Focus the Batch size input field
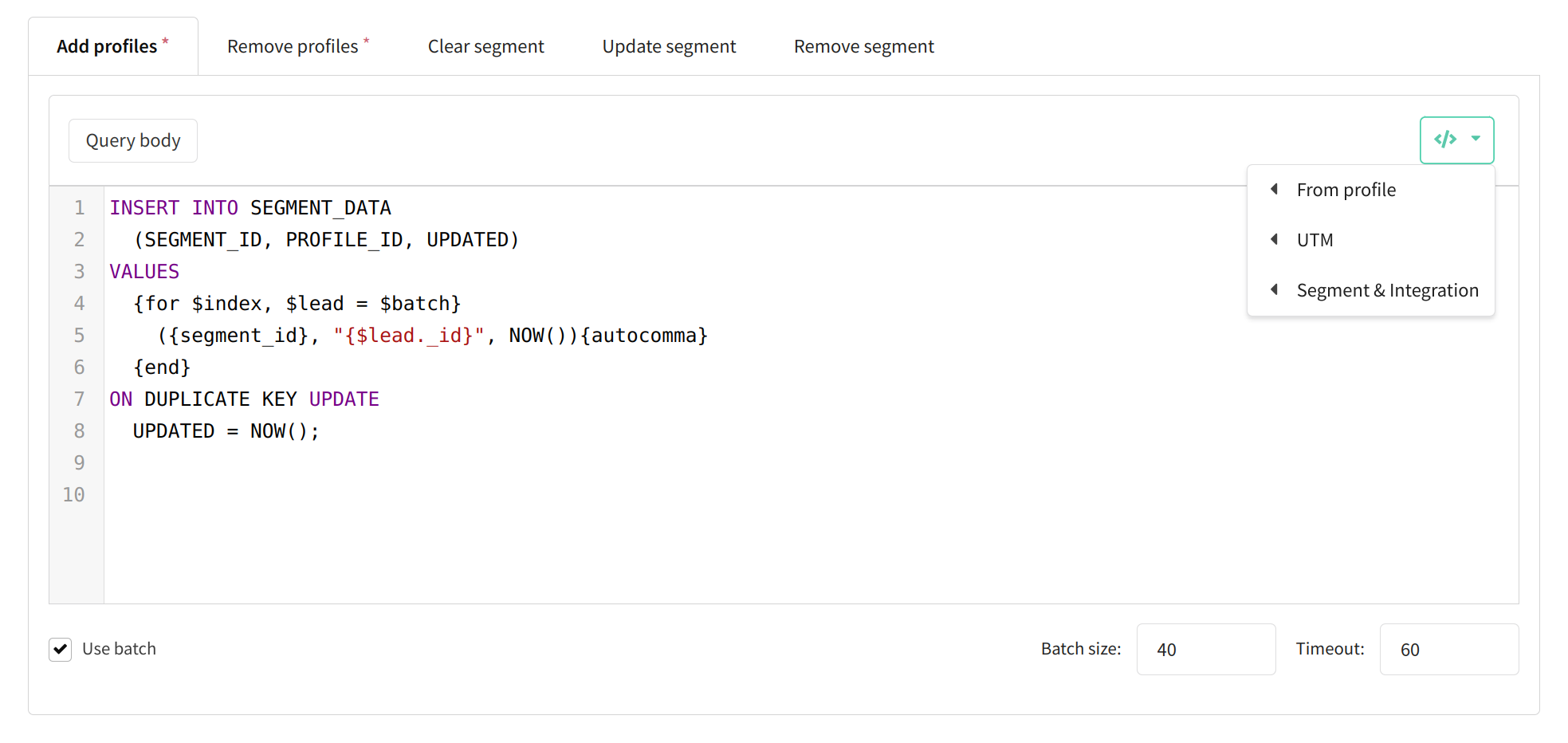 tap(1206, 650)
